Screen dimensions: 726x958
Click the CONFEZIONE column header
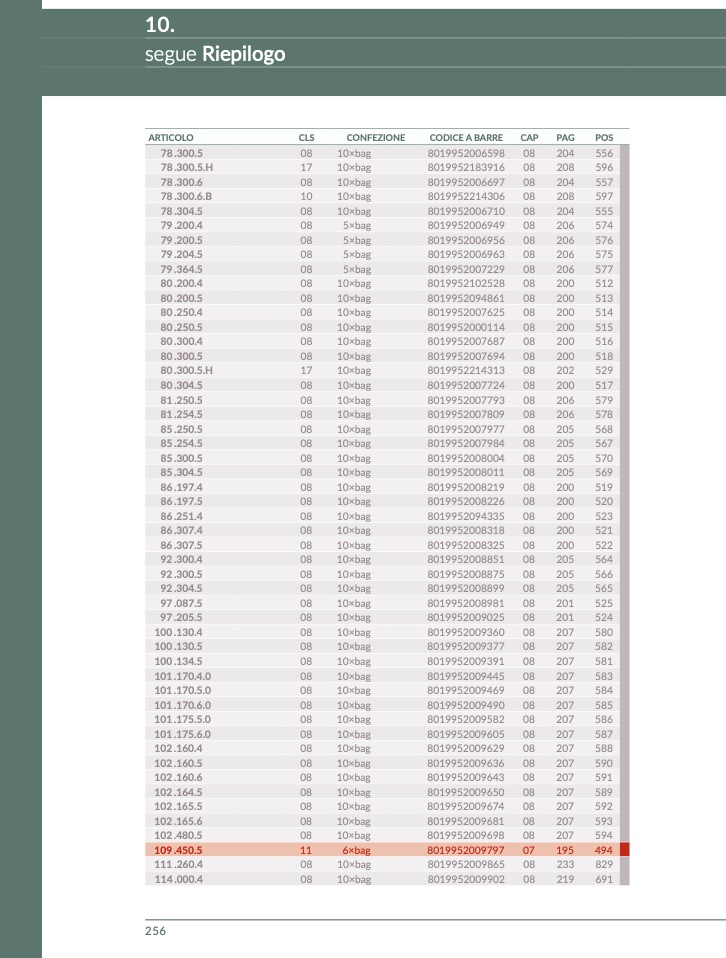point(375,137)
